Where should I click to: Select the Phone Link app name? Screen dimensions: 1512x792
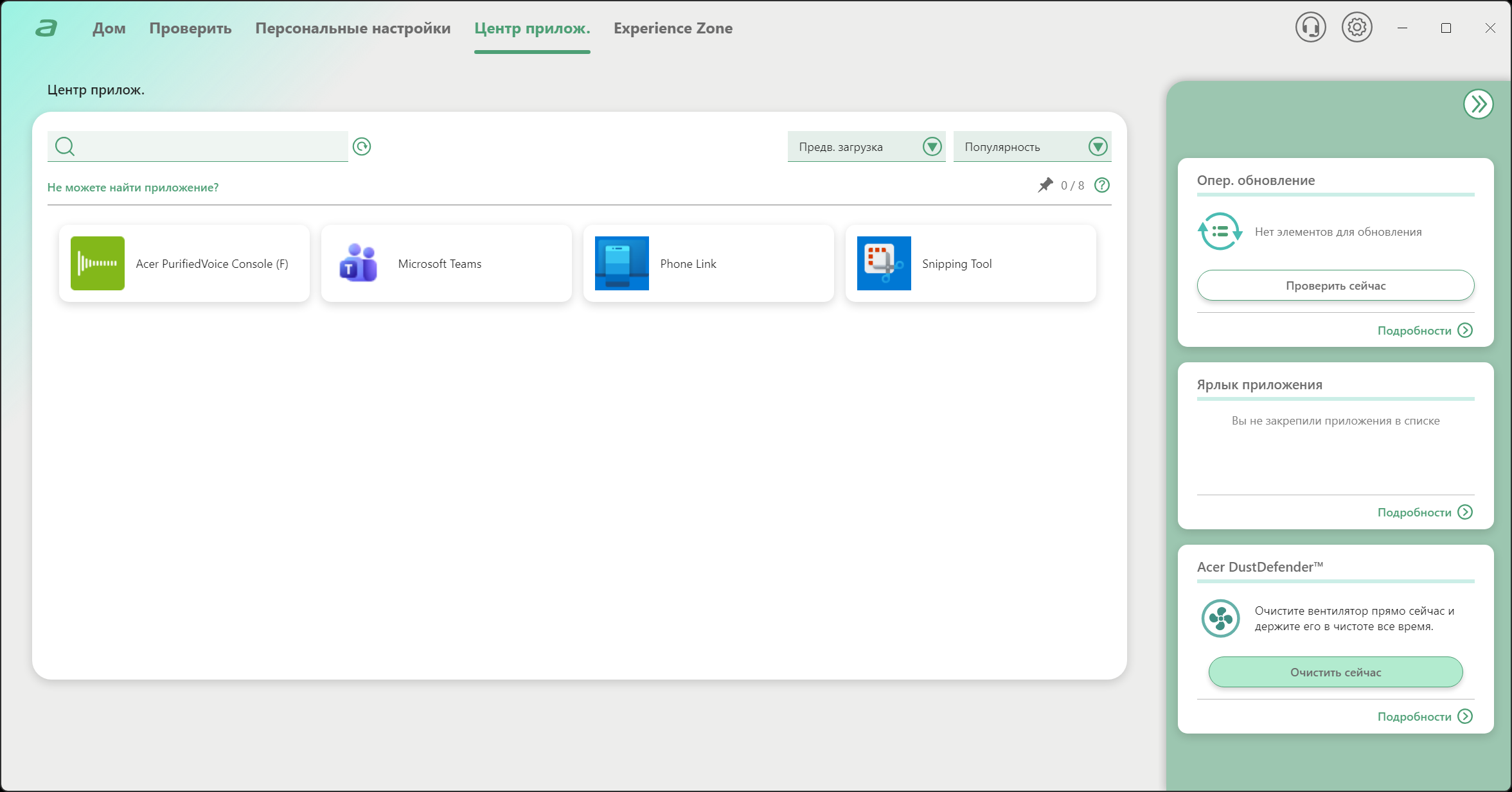pos(688,264)
